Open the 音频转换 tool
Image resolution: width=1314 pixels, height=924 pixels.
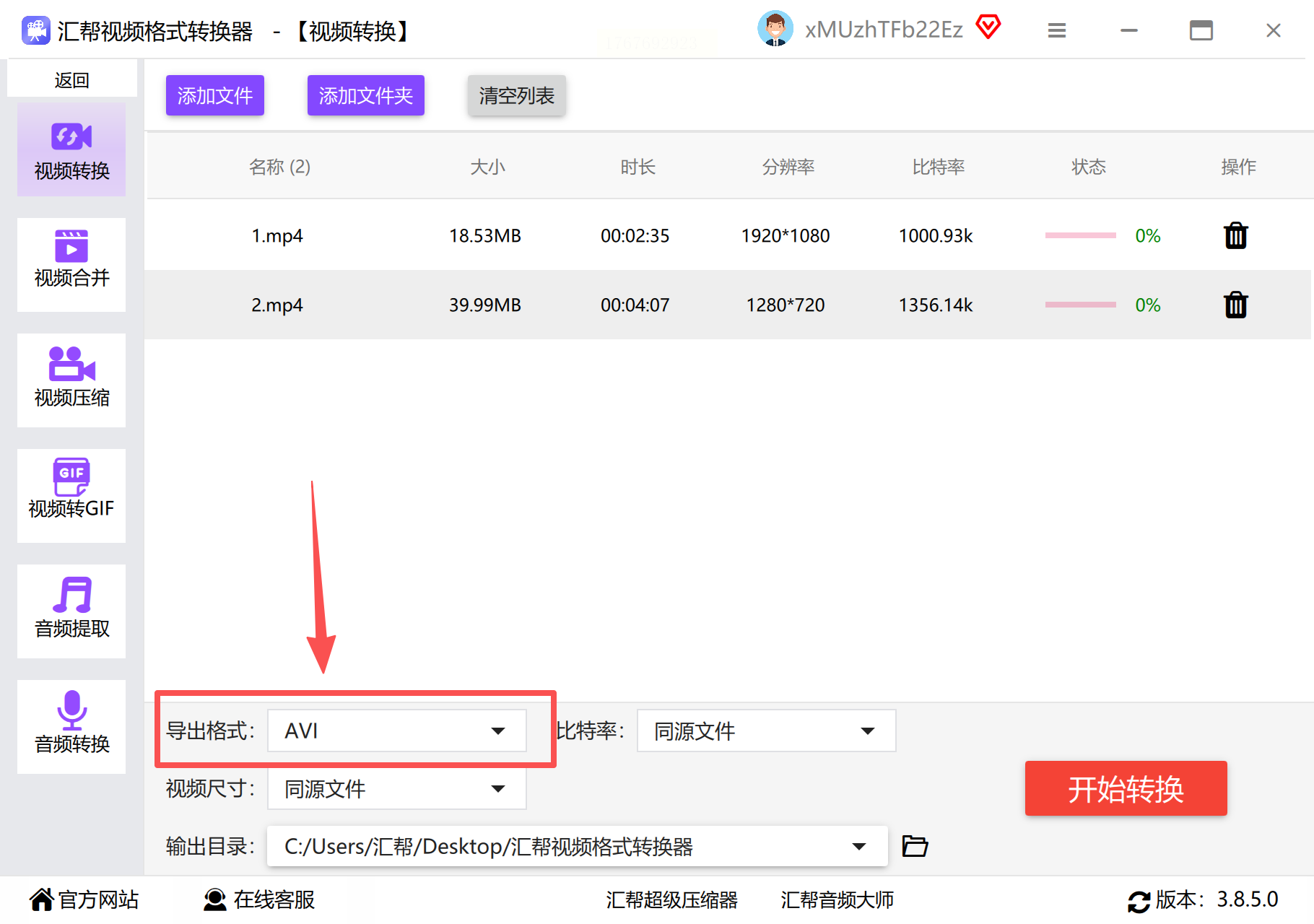pyautogui.click(x=71, y=727)
